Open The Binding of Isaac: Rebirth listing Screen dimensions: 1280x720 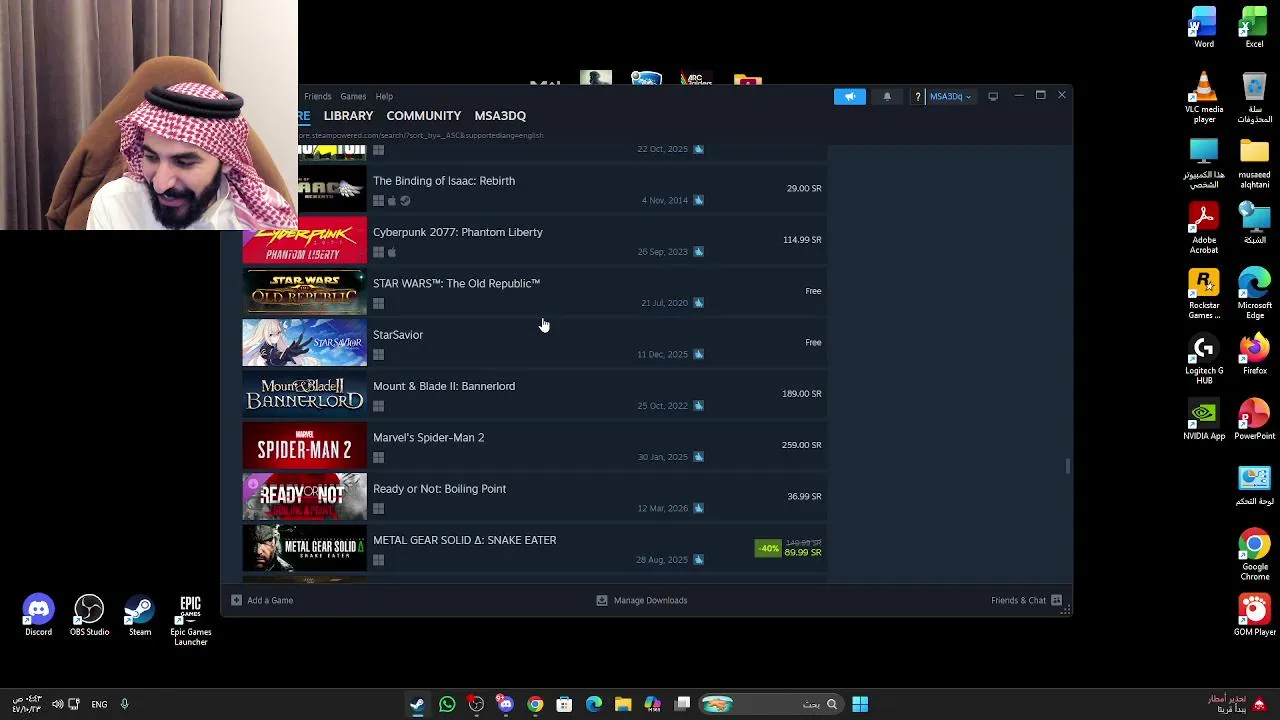click(x=534, y=188)
